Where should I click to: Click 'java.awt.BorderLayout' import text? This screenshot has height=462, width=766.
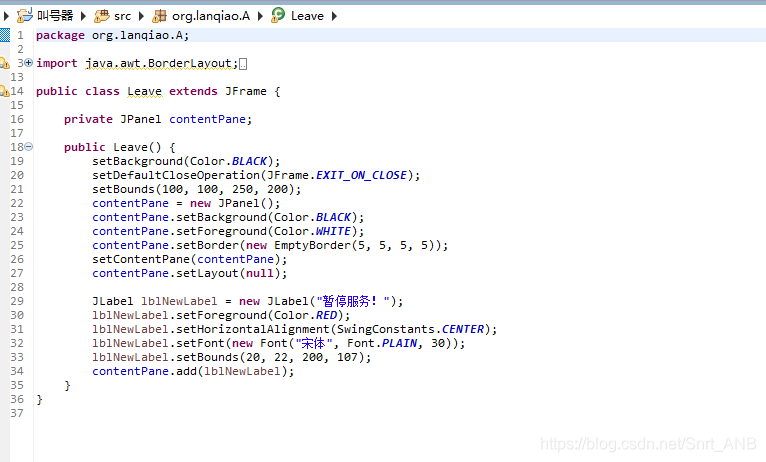click(158, 63)
